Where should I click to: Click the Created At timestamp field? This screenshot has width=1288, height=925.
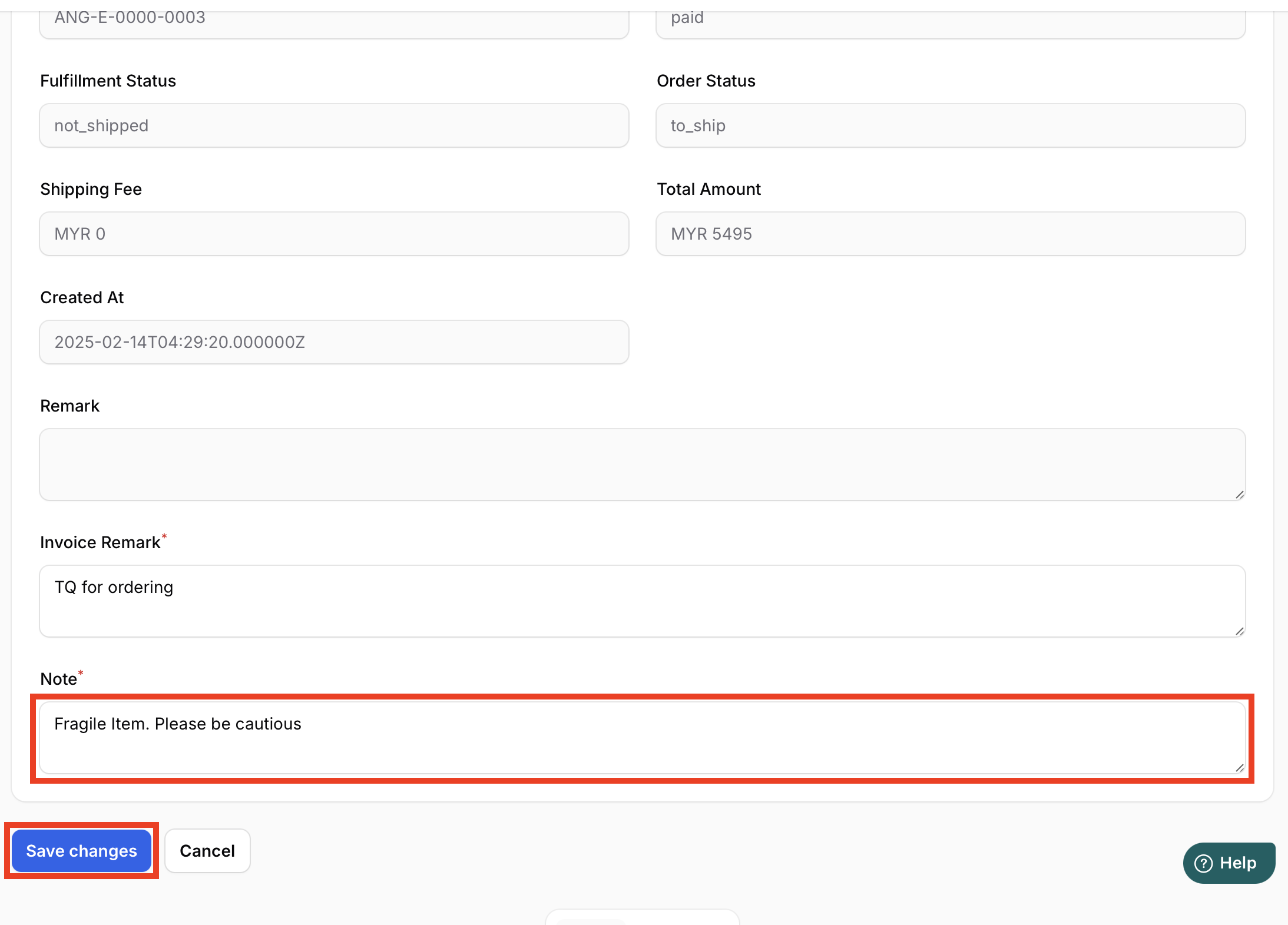click(x=334, y=342)
